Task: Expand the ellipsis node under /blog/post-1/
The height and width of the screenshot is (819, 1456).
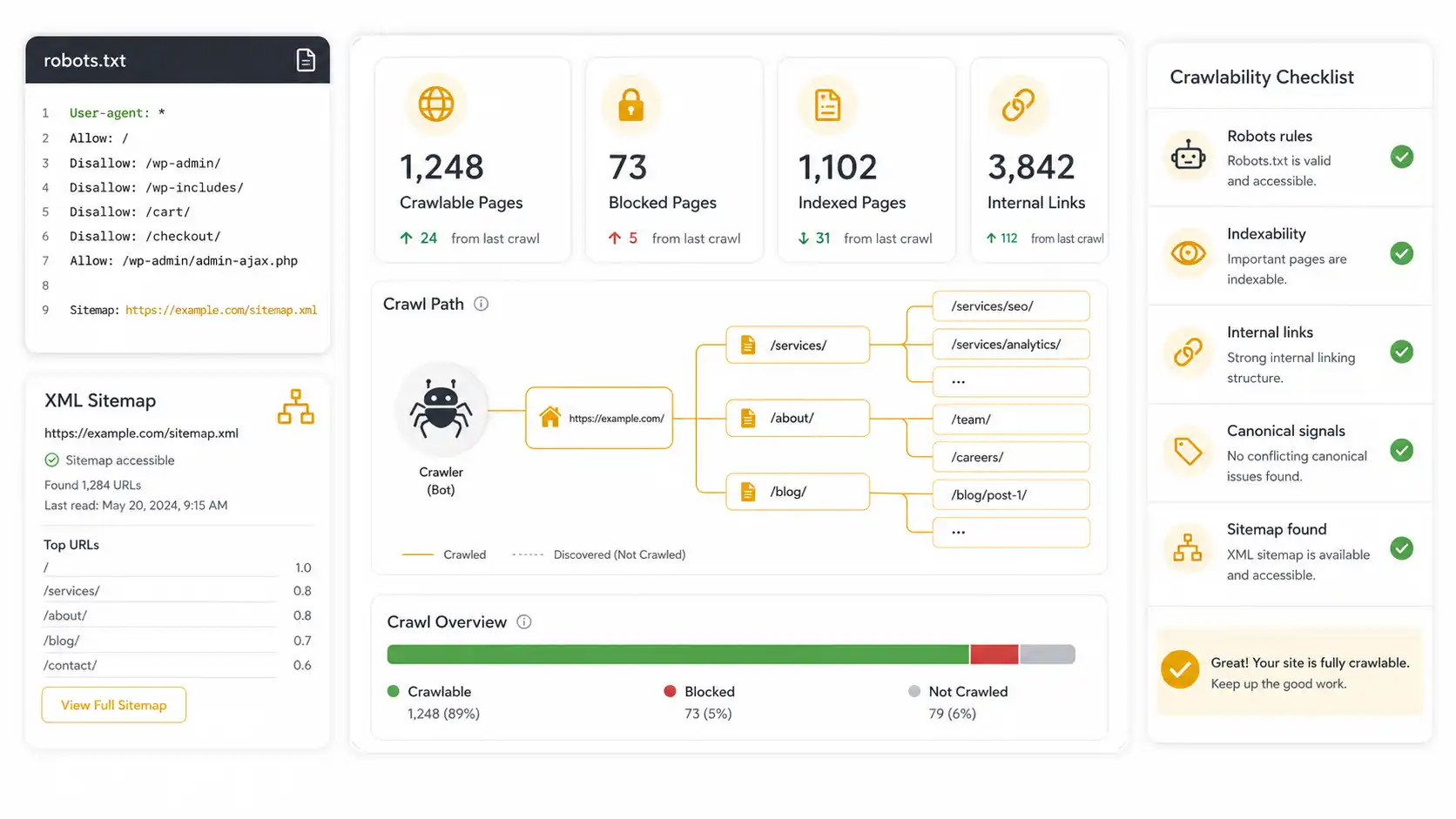Action: click(x=1011, y=532)
